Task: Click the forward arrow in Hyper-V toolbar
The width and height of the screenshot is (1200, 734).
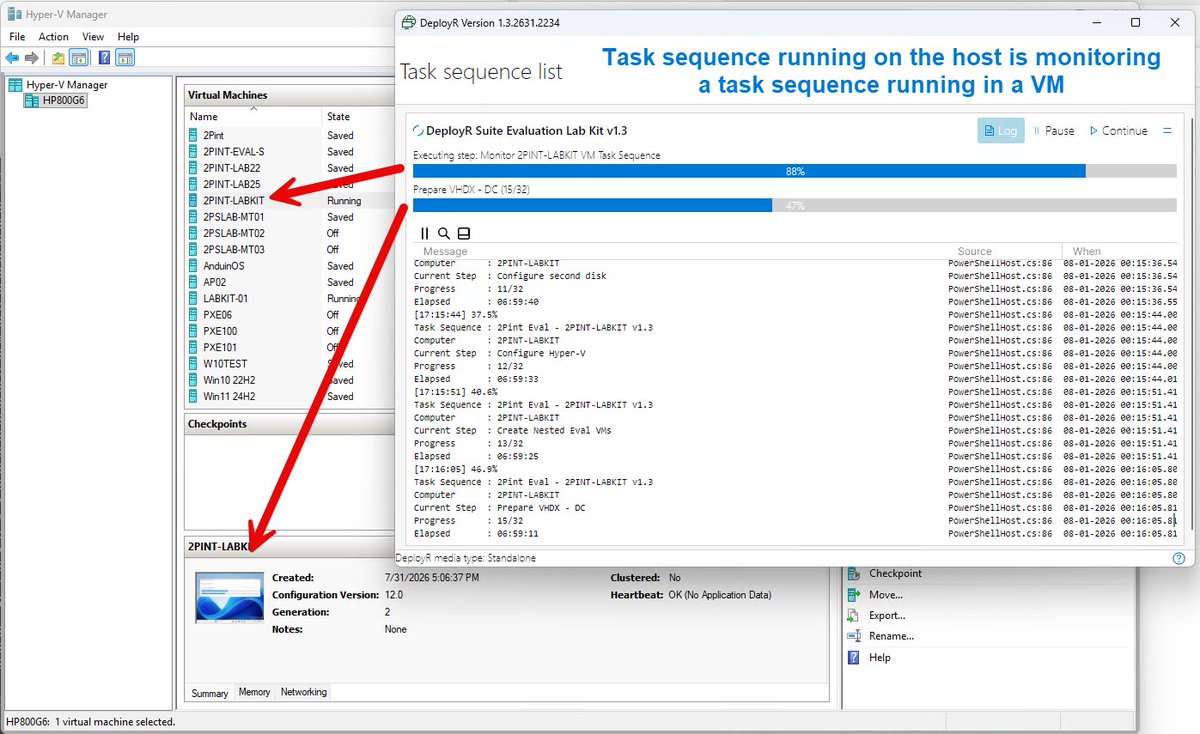Action: pos(32,58)
